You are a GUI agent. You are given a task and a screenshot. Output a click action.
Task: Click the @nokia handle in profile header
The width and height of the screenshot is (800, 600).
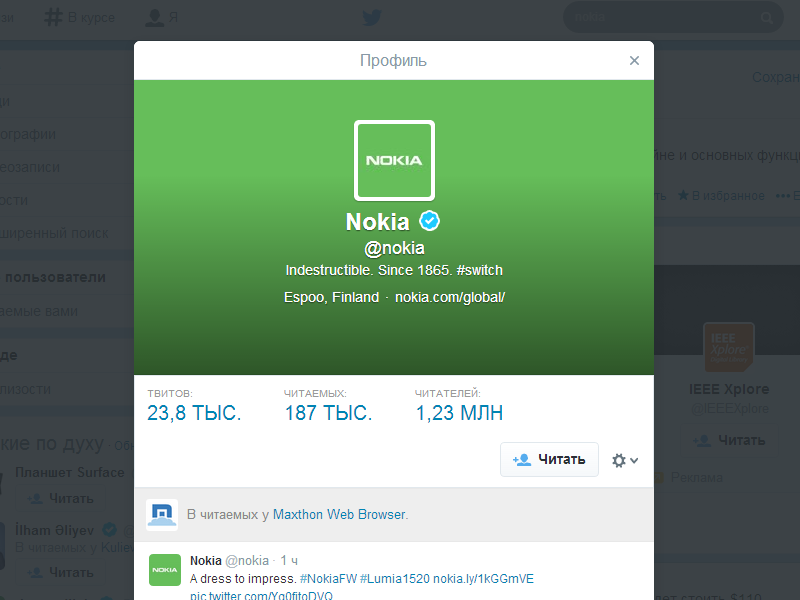[x=394, y=248]
